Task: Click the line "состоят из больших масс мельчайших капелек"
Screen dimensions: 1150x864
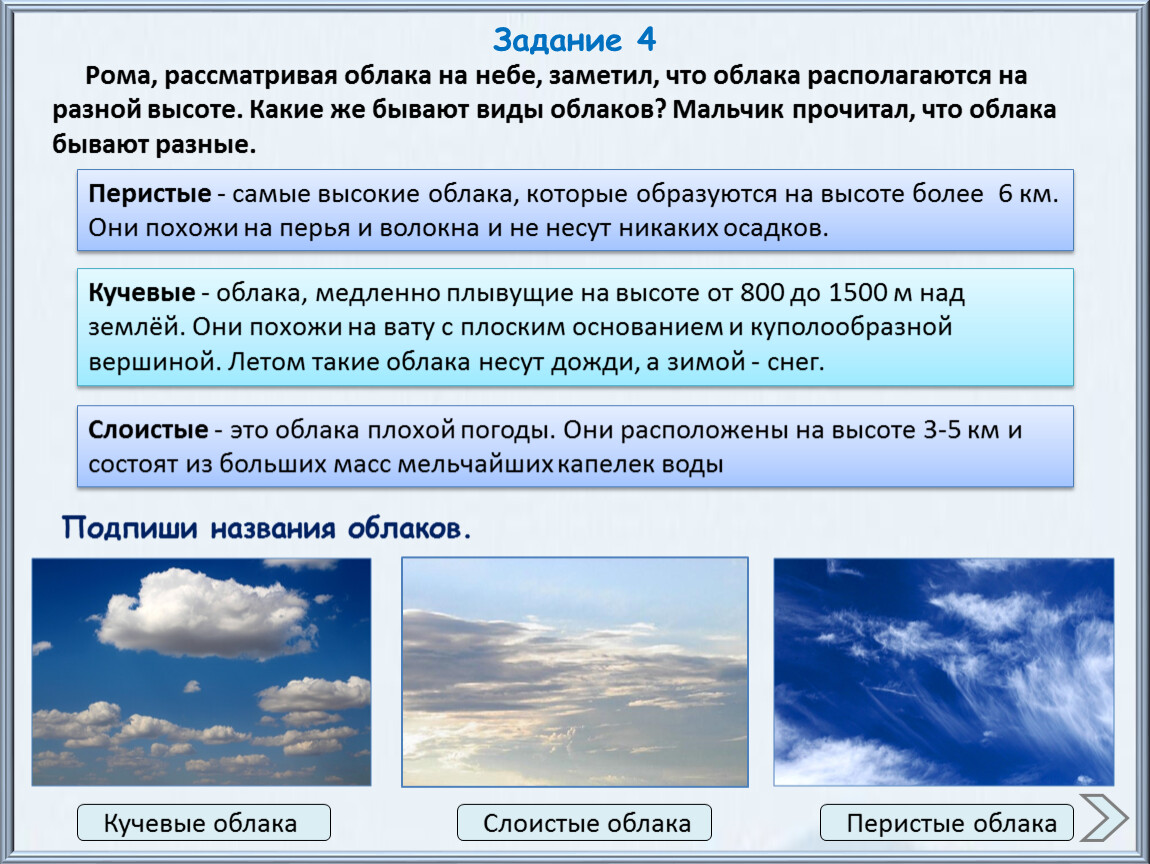Action: (x=405, y=465)
